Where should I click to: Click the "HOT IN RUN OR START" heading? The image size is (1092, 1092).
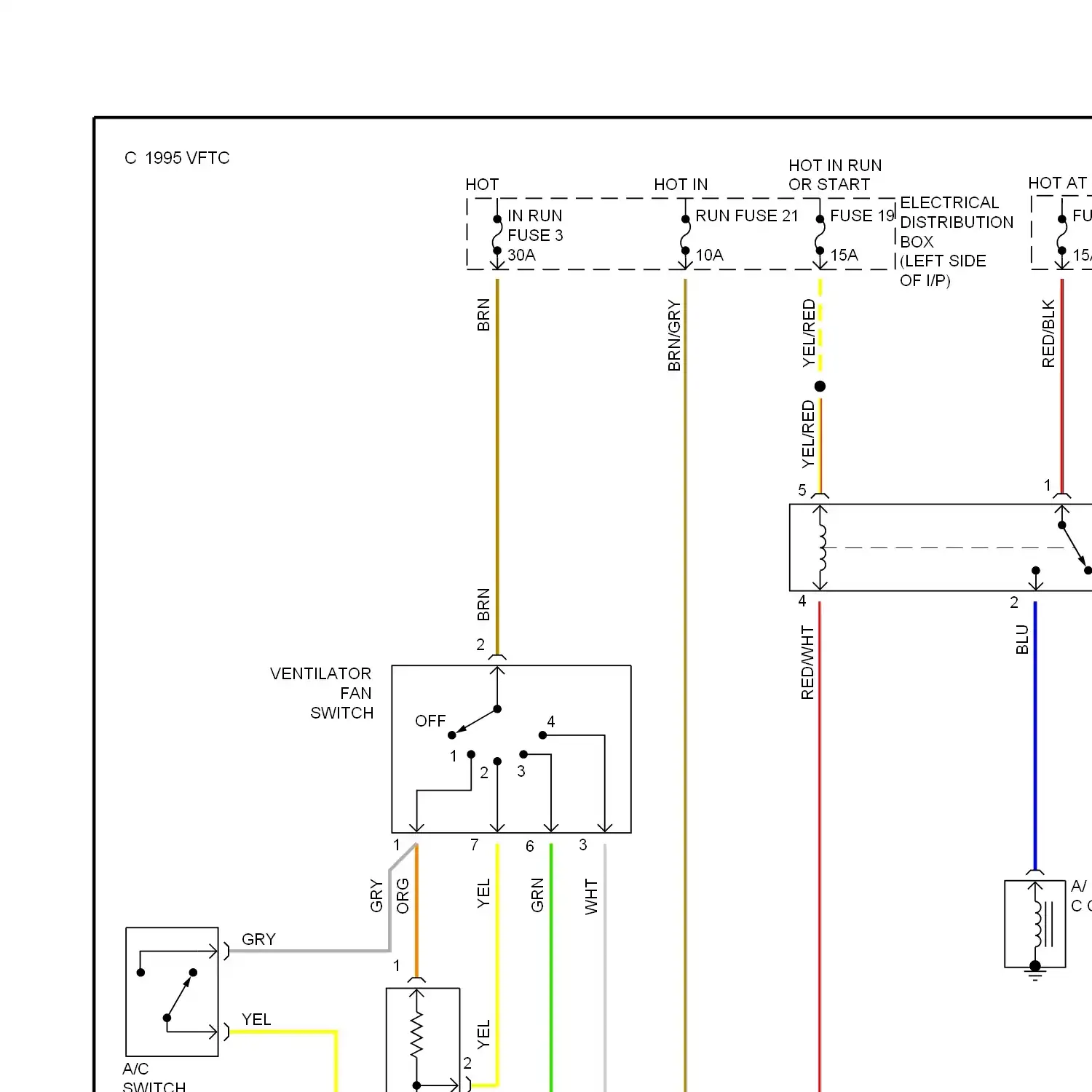click(835, 175)
